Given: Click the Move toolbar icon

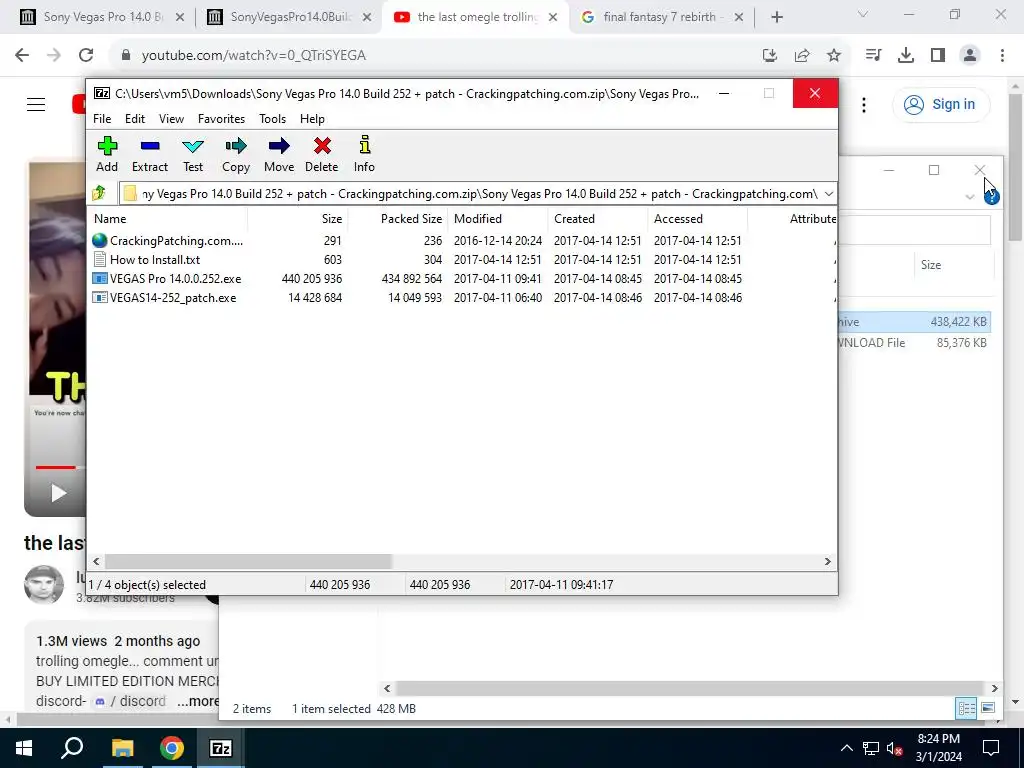Looking at the screenshot, I should (279, 155).
